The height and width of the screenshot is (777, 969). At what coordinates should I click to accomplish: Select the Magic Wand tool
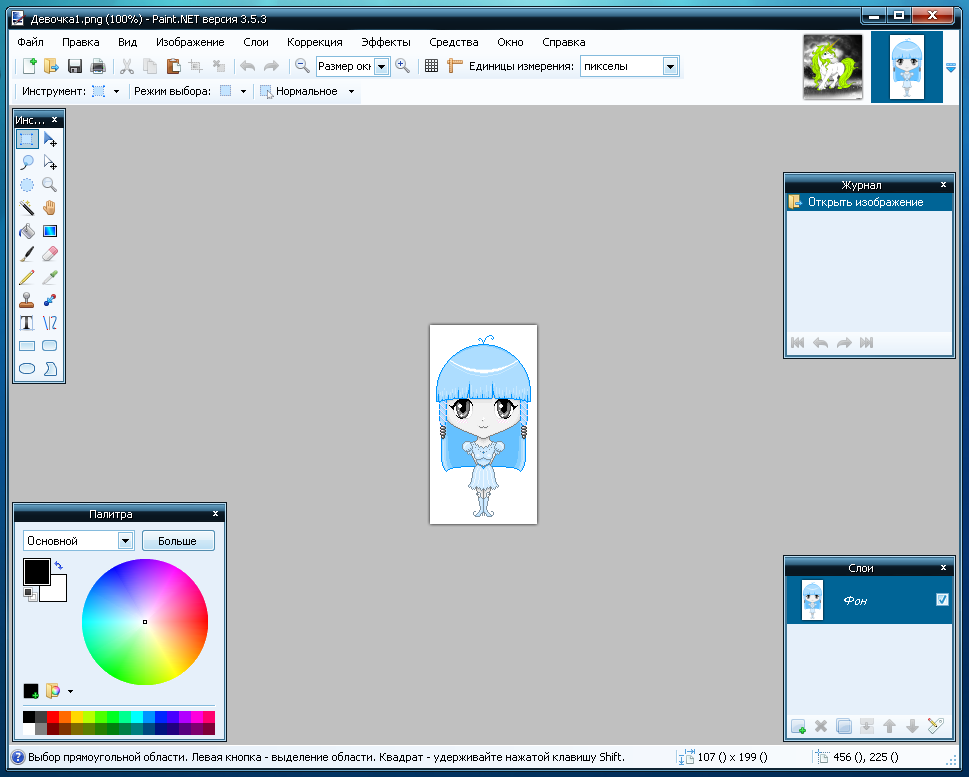coord(27,208)
